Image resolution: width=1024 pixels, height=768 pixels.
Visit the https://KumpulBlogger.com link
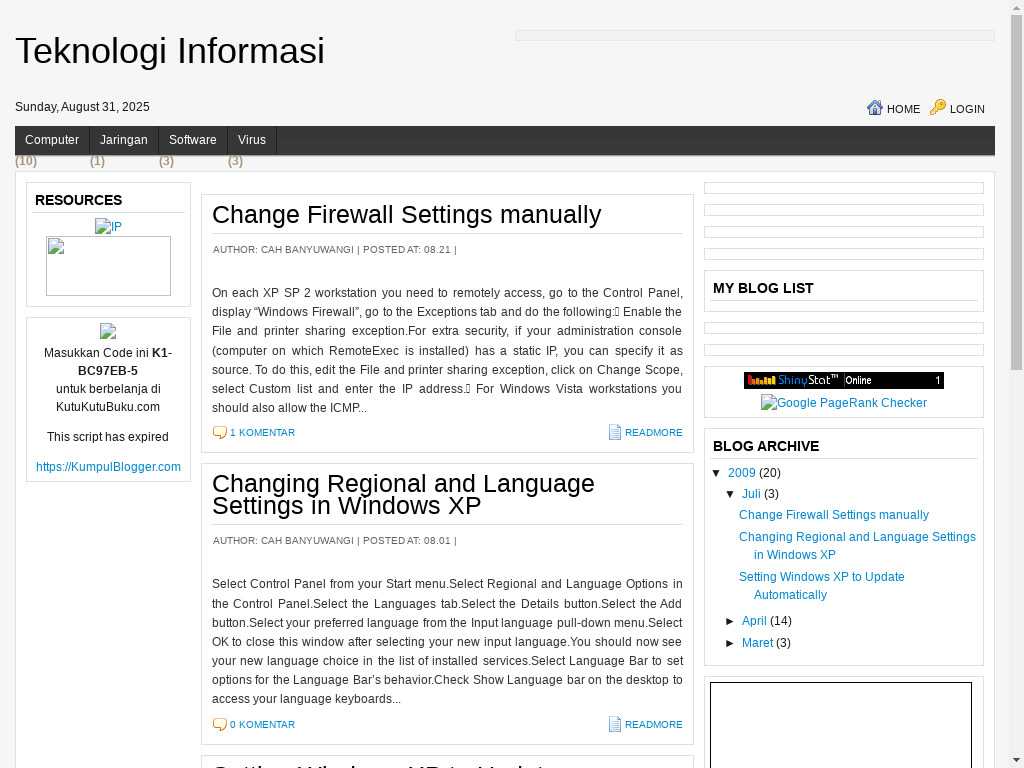[108, 467]
